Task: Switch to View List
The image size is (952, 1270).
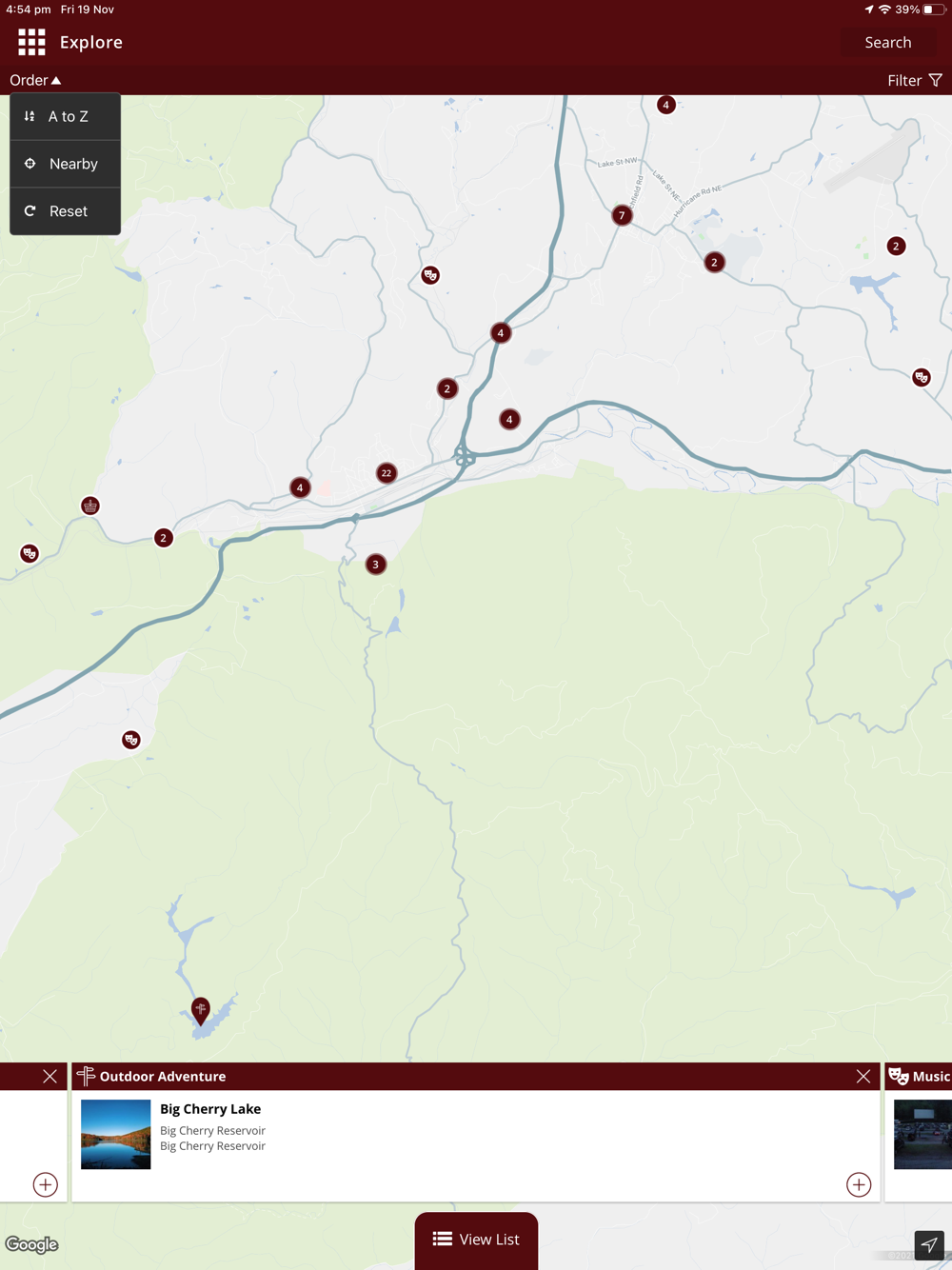Action: tap(476, 1240)
